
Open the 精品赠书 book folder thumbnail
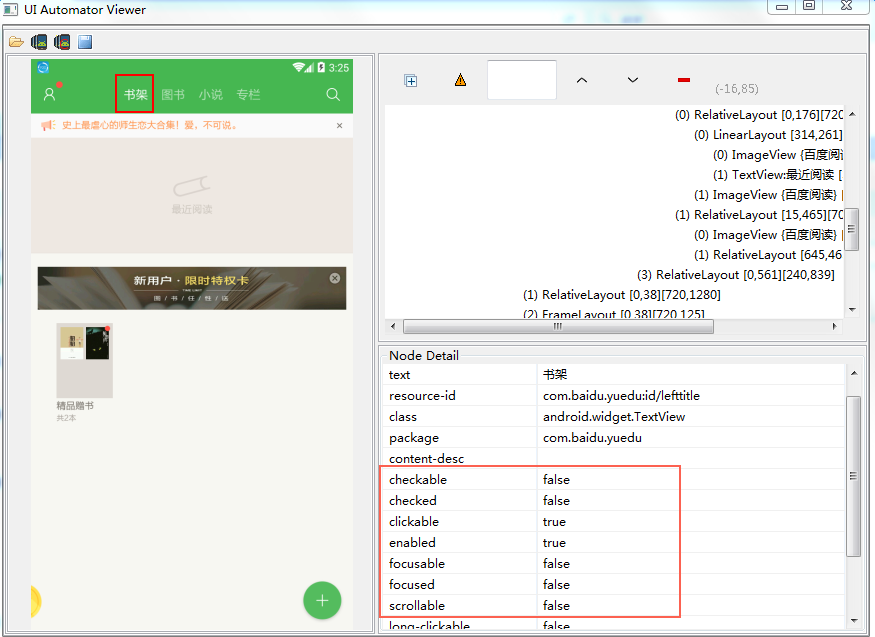pos(84,361)
